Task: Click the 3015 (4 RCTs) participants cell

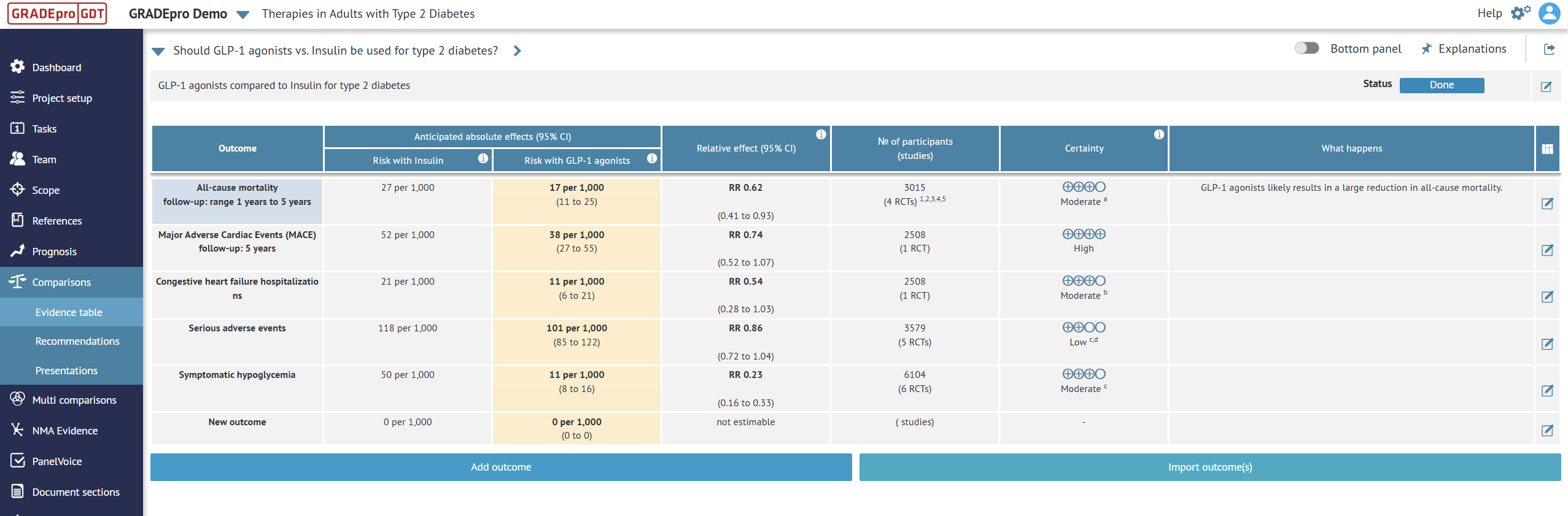Action: tap(915, 201)
